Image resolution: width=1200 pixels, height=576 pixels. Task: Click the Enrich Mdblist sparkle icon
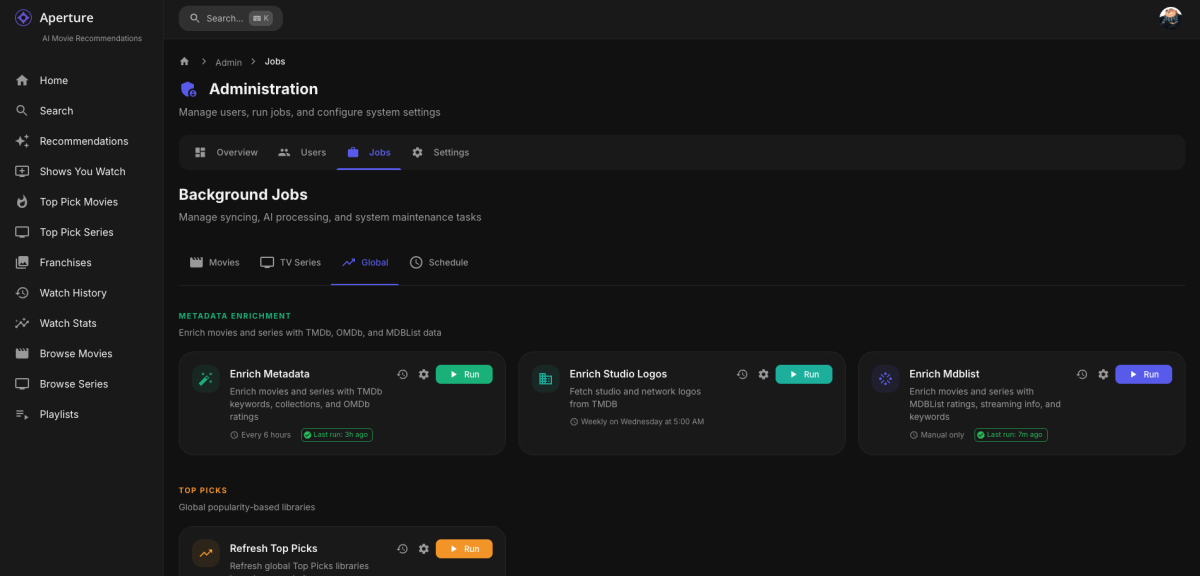point(885,379)
